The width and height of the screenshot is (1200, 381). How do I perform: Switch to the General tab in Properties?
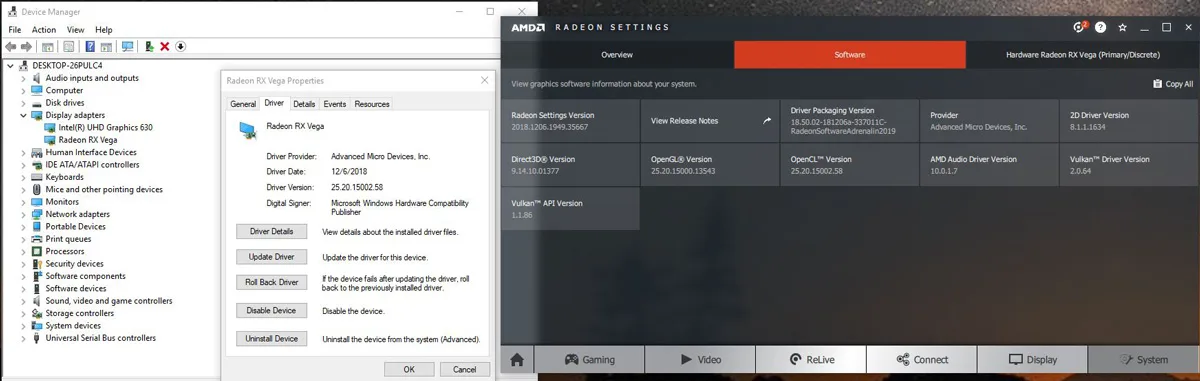coord(243,104)
